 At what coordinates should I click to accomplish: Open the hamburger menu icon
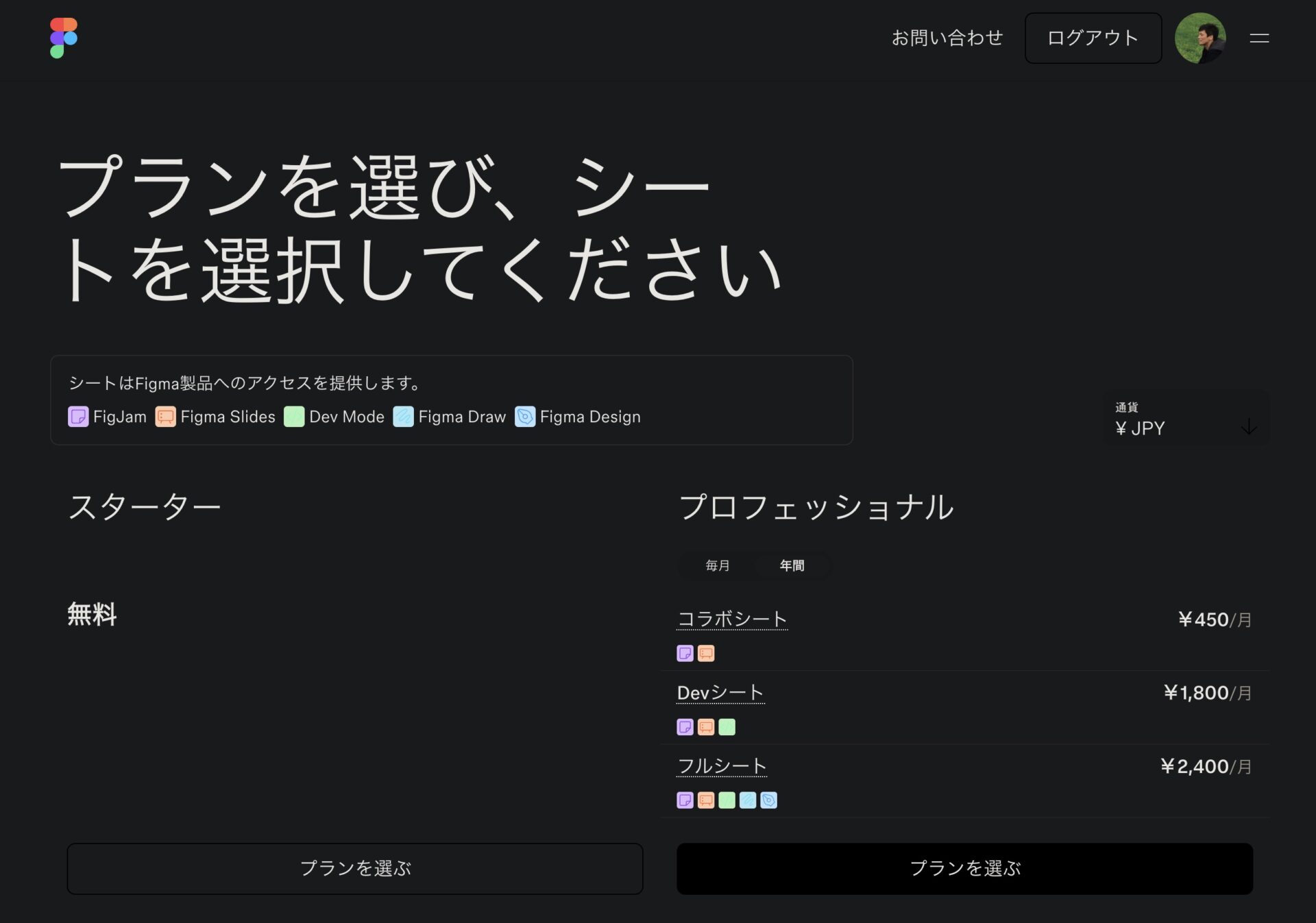tap(1259, 38)
